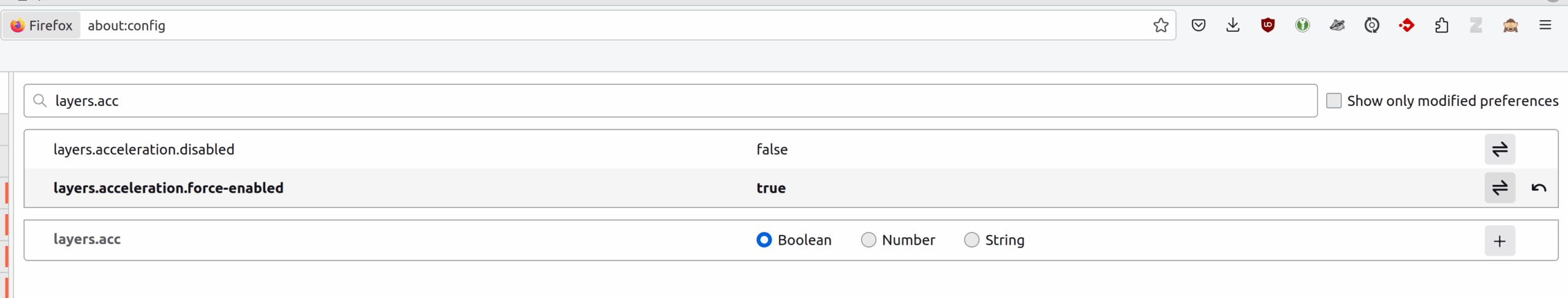Open the monkey face extension icon

(x=1510, y=25)
